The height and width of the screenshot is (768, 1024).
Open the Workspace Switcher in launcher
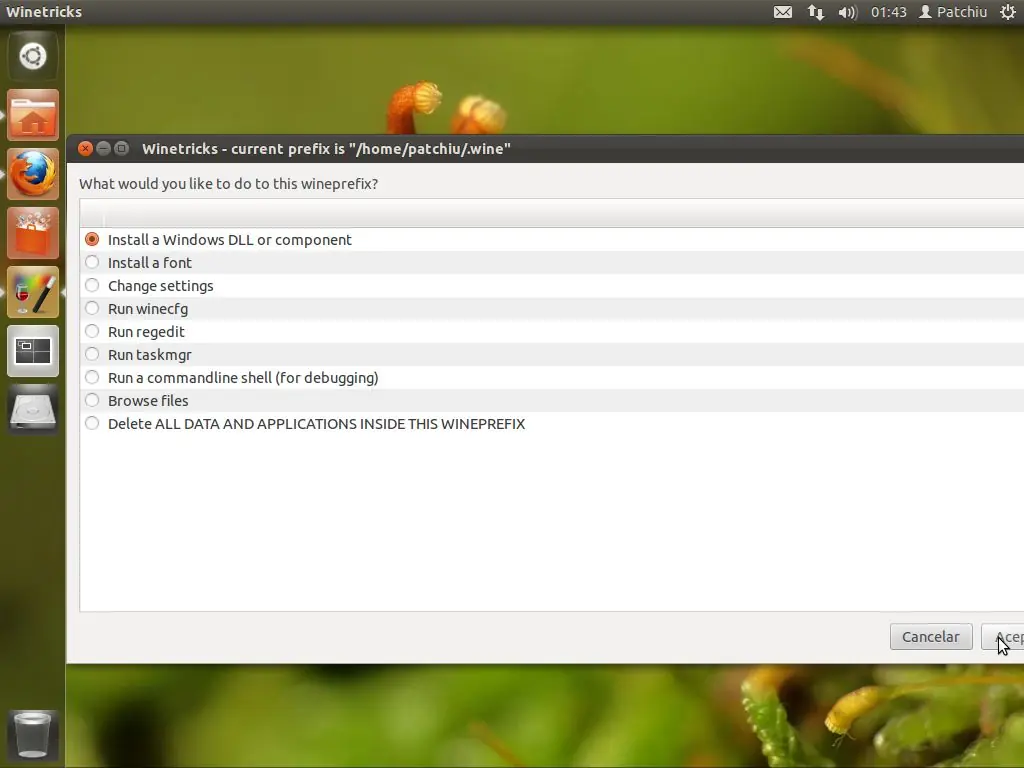click(x=33, y=351)
